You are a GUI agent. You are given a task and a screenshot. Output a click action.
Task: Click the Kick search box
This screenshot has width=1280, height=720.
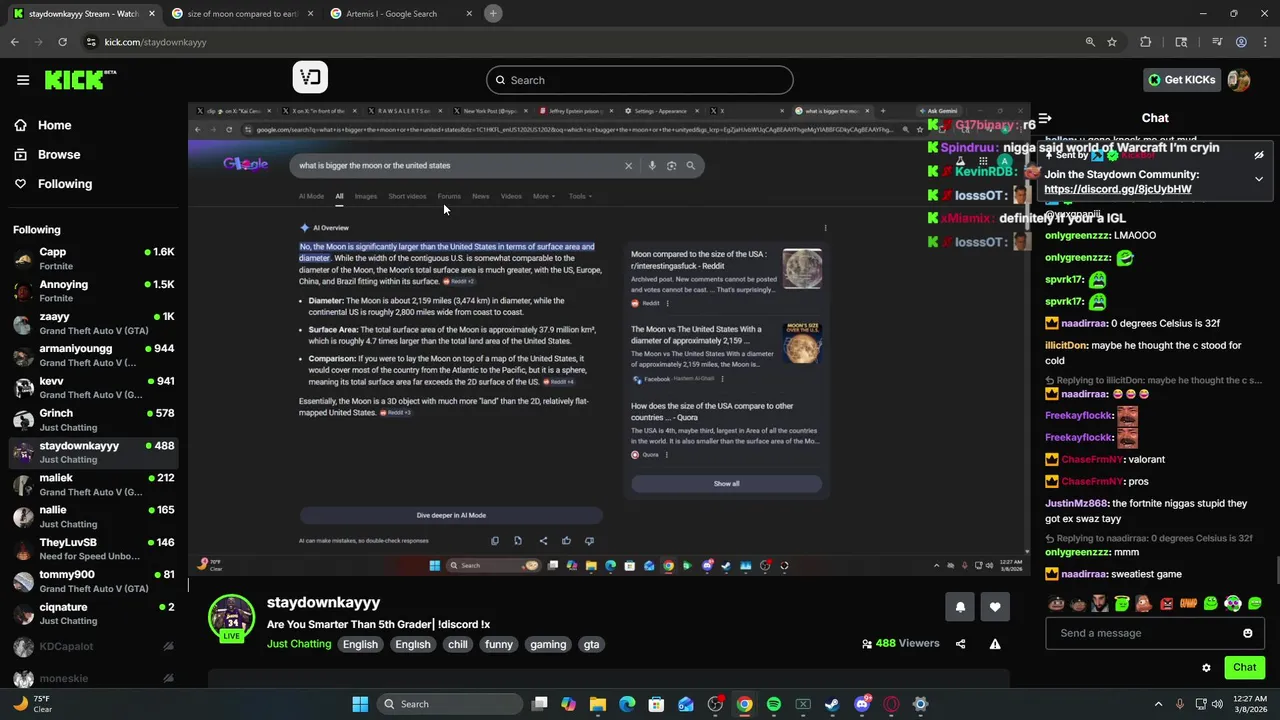[x=640, y=80]
